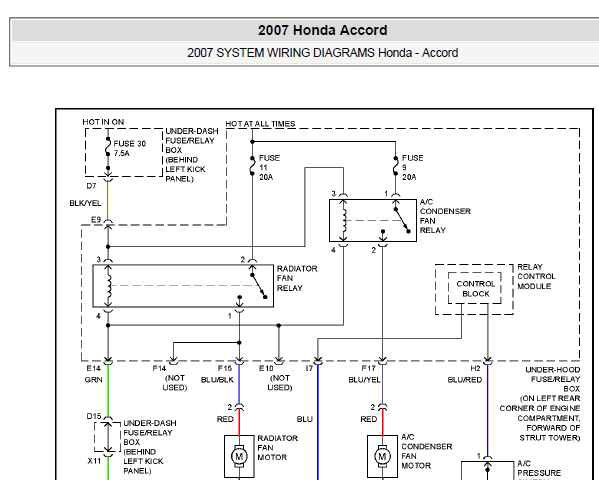
Task: Click connector label 'E9'
Action: pos(96,220)
